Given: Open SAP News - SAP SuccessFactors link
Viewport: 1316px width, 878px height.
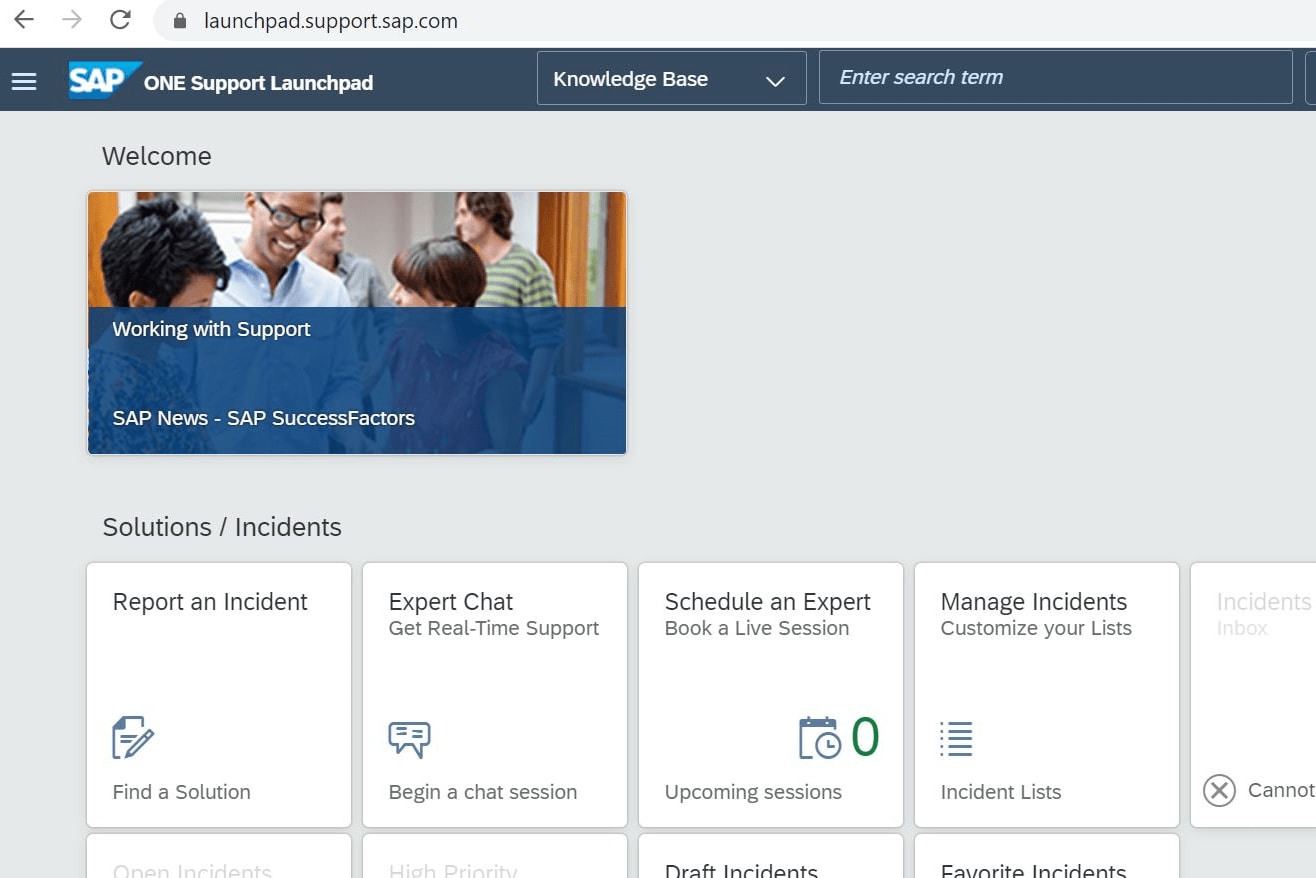Looking at the screenshot, I should pos(263,418).
